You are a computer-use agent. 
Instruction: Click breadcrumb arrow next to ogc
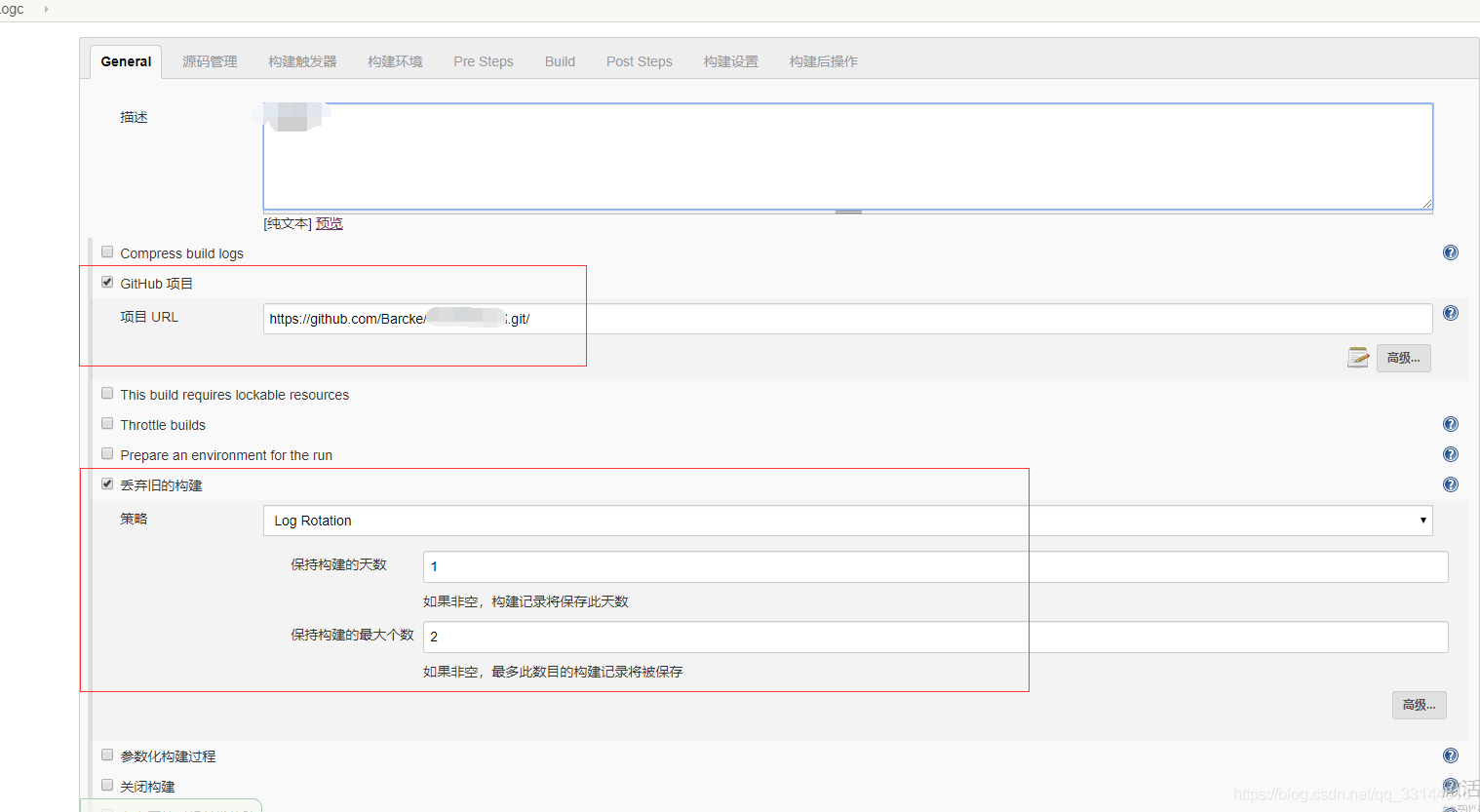[46, 9]
